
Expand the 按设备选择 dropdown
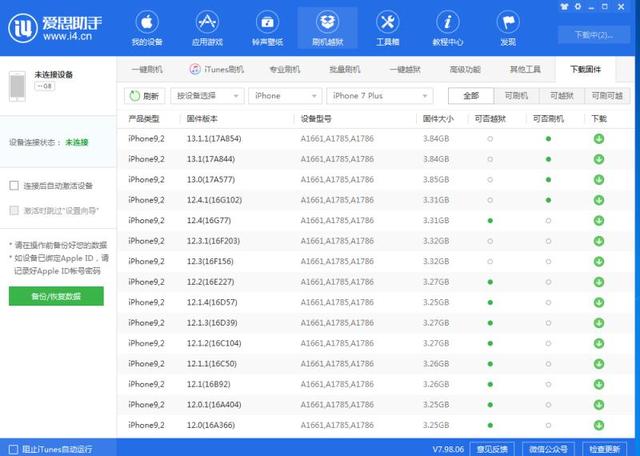[208, 96]
